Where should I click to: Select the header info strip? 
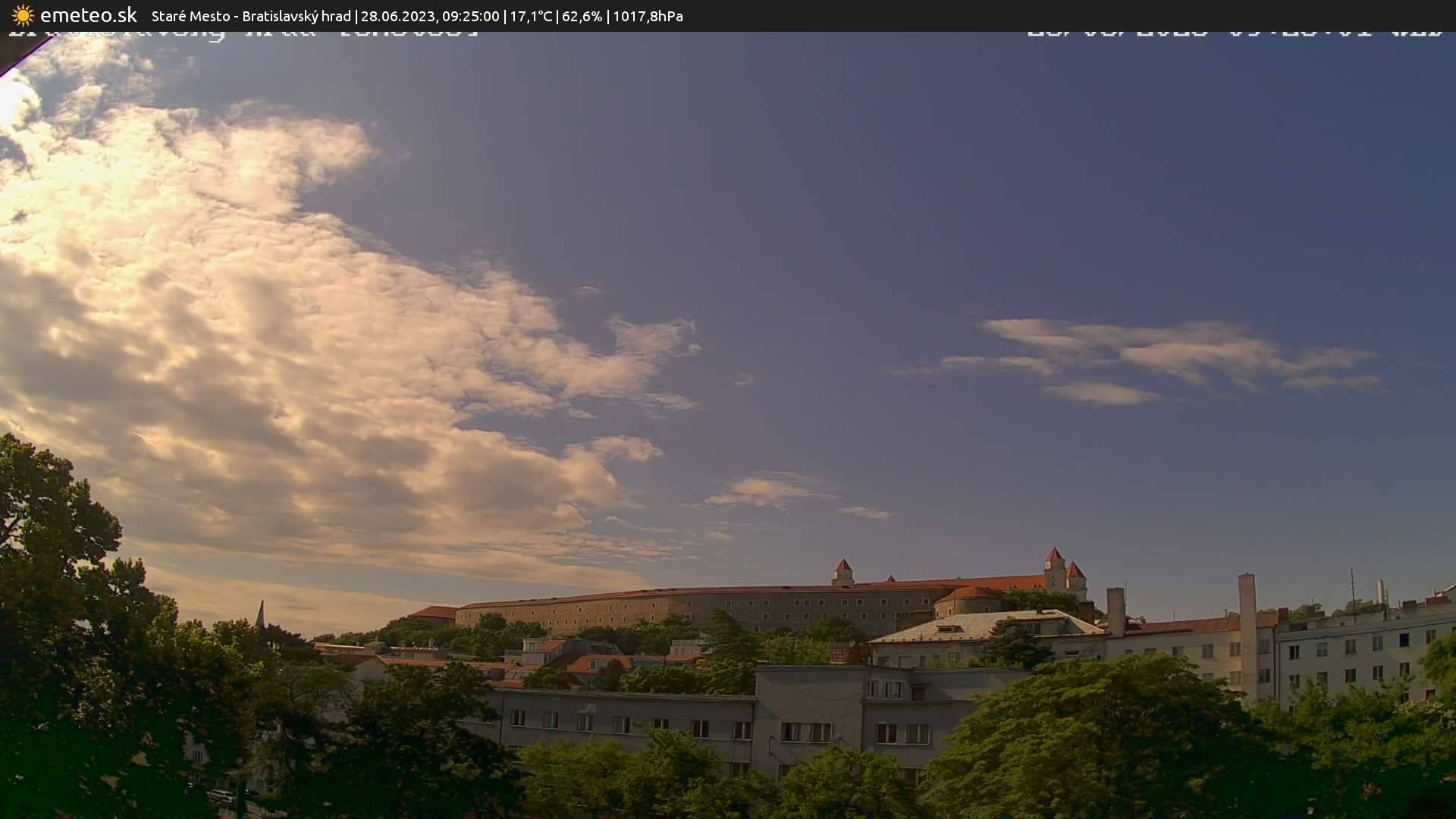pyautogui.click(x=728, y=16)
